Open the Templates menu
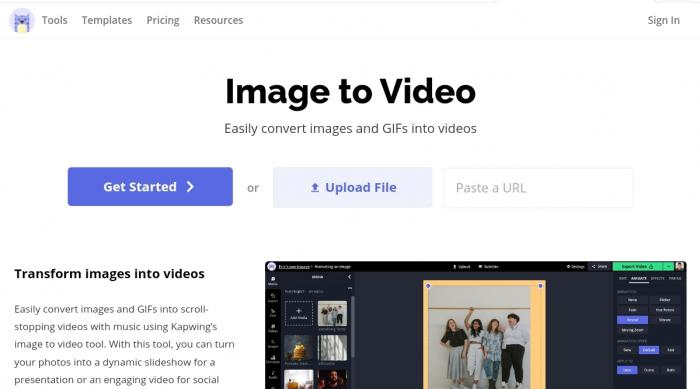 click(107, 20)
